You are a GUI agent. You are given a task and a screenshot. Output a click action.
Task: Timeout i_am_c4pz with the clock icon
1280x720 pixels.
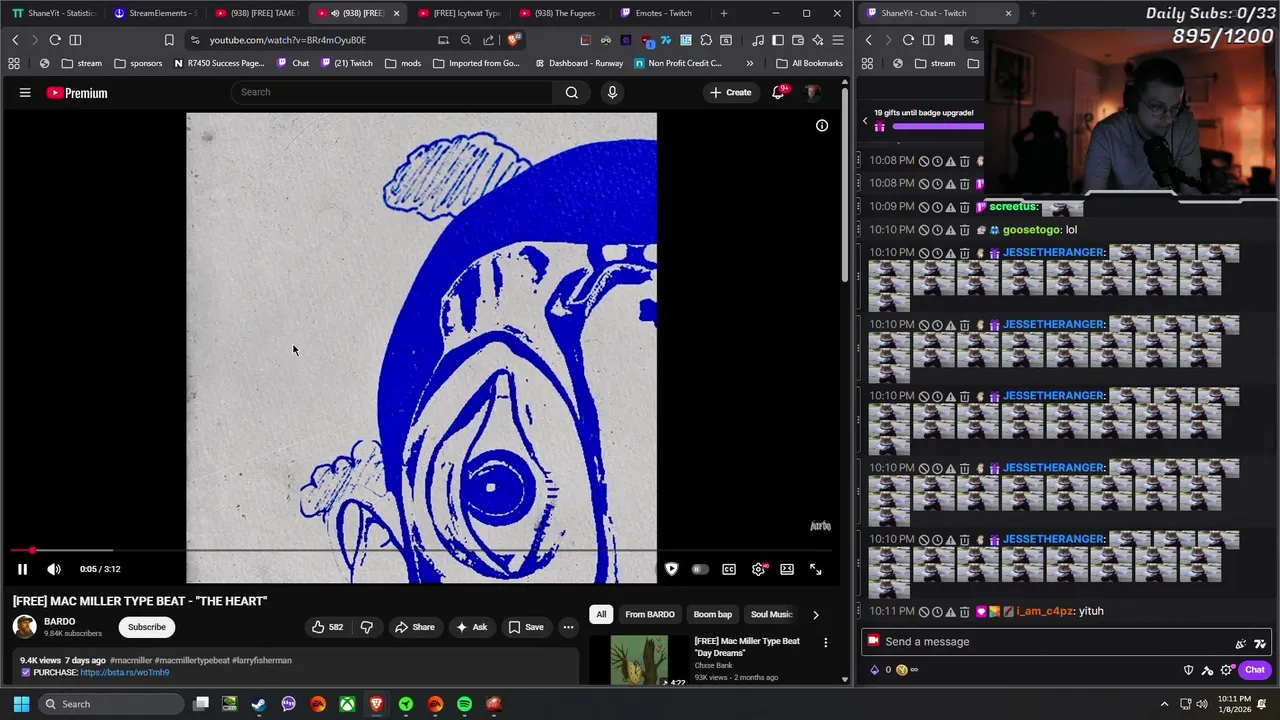(x=937, y=611)
